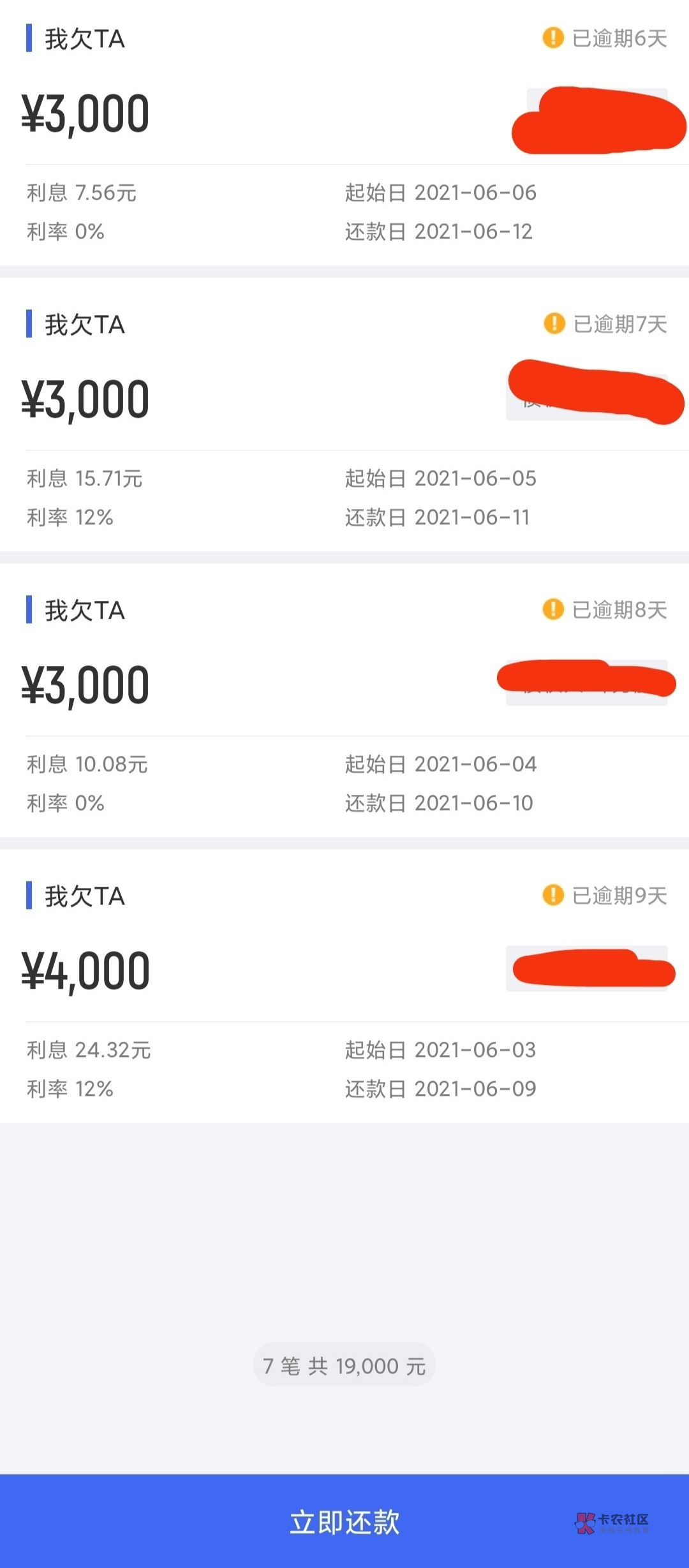Tap the 利息 24.32元 interest line

[89, 1049]
